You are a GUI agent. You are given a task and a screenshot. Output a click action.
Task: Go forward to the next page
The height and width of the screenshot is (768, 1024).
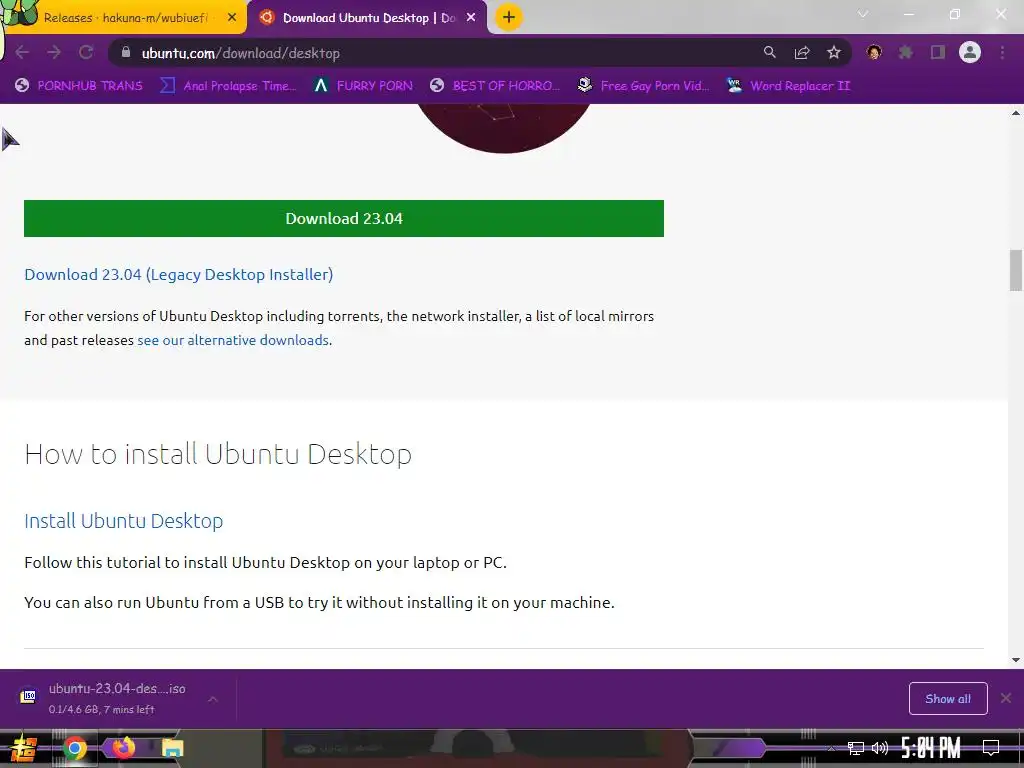pyautogui.click(x=54, y=53)
